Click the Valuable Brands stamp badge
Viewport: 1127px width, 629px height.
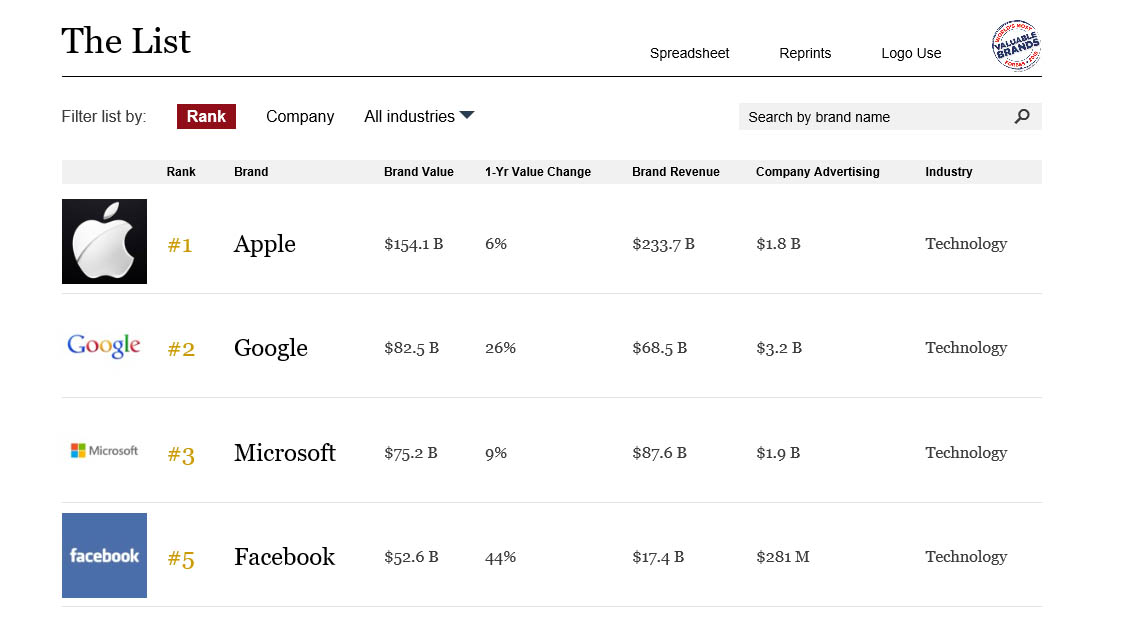coord(1016,45)
